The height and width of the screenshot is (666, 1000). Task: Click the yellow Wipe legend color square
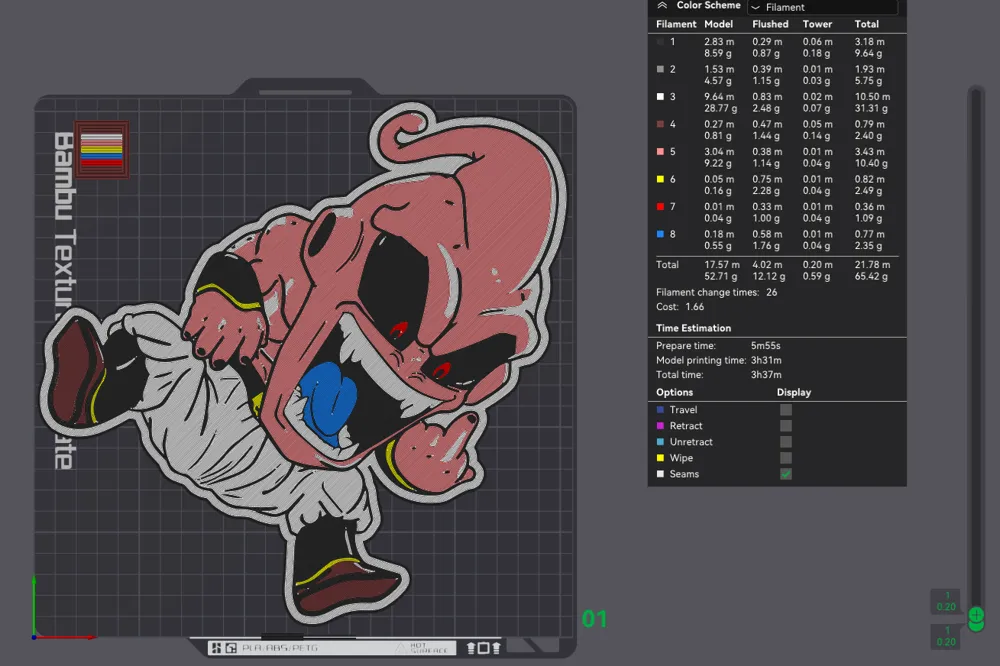point(660,458)
